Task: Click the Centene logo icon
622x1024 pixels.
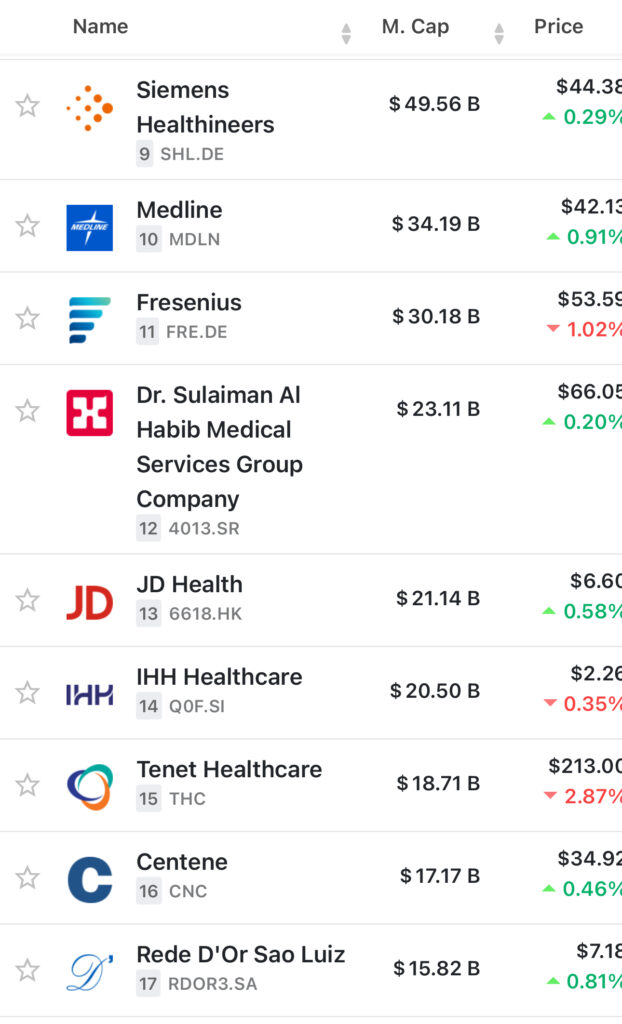Action: (x=89, y=879)
